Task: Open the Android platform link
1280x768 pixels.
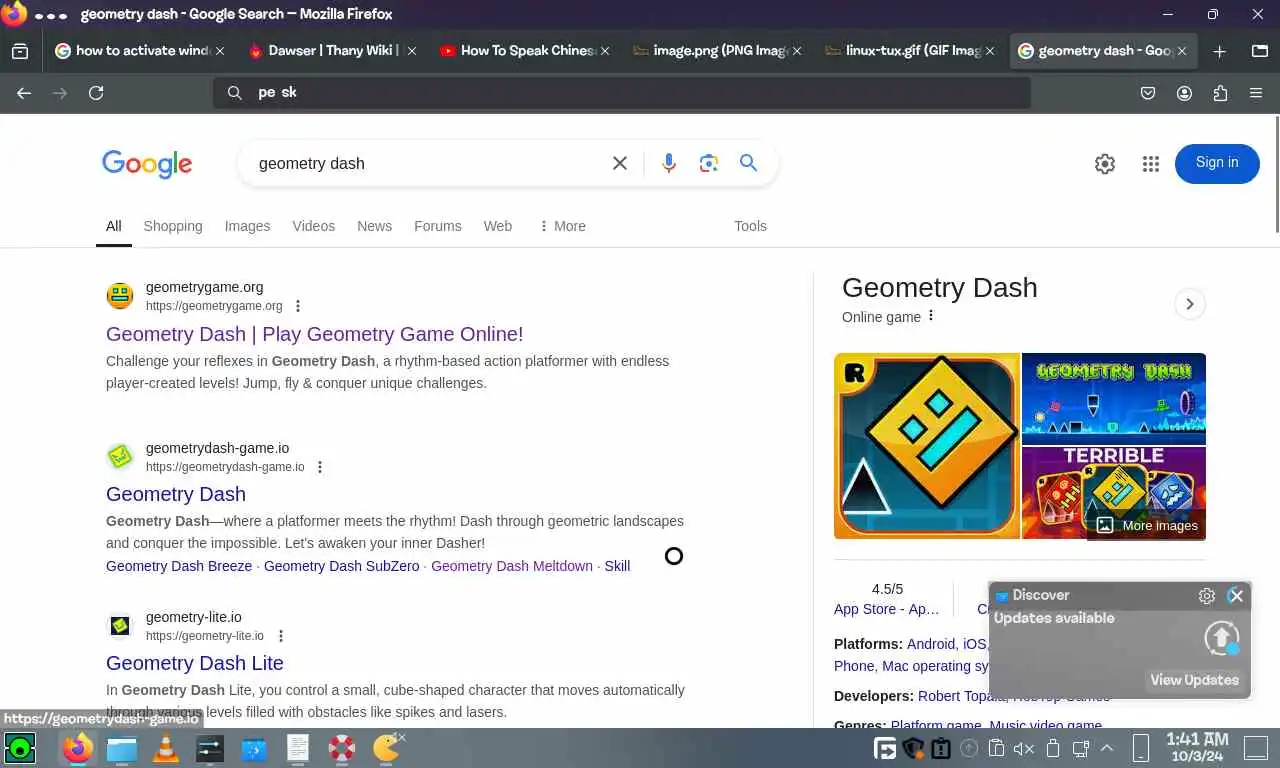Action: 931,644
